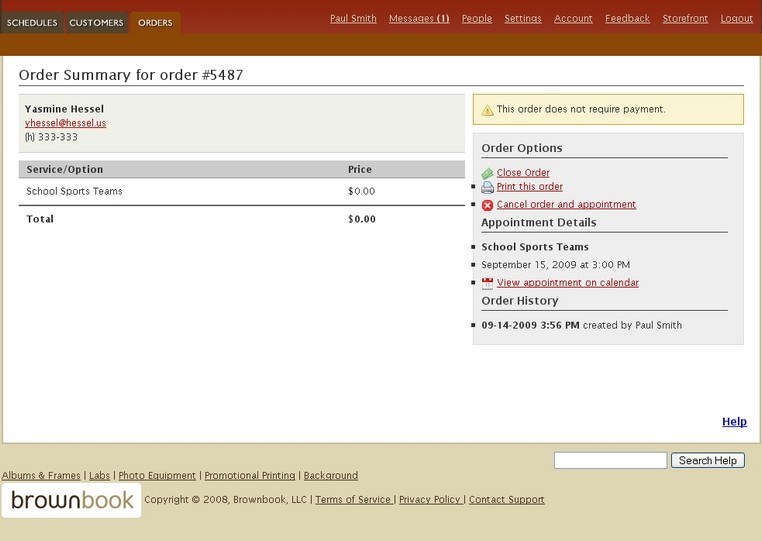Click the Search Help button

[708, 460]
